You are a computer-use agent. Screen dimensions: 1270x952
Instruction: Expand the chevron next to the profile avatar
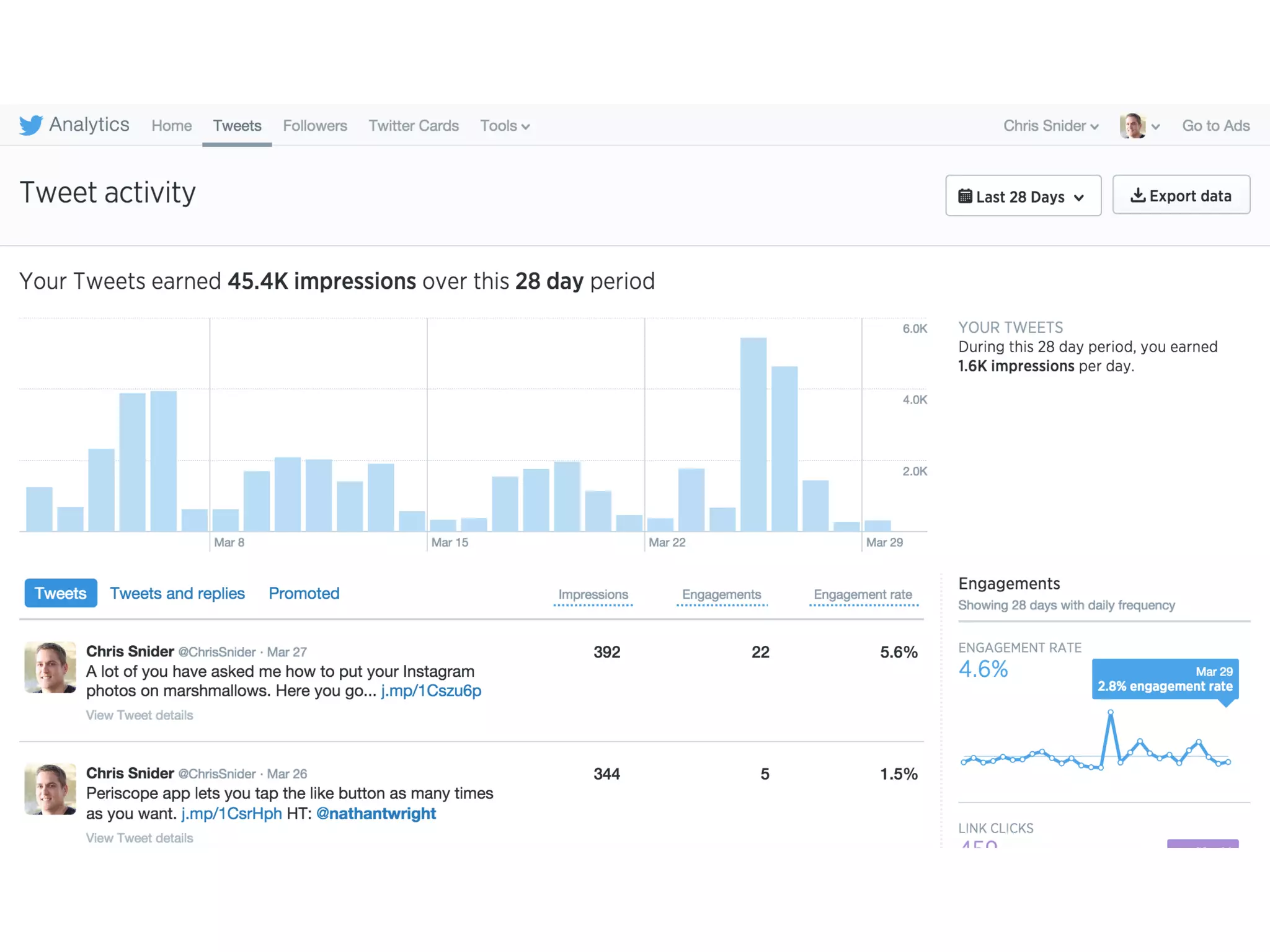pos(1155,127)
